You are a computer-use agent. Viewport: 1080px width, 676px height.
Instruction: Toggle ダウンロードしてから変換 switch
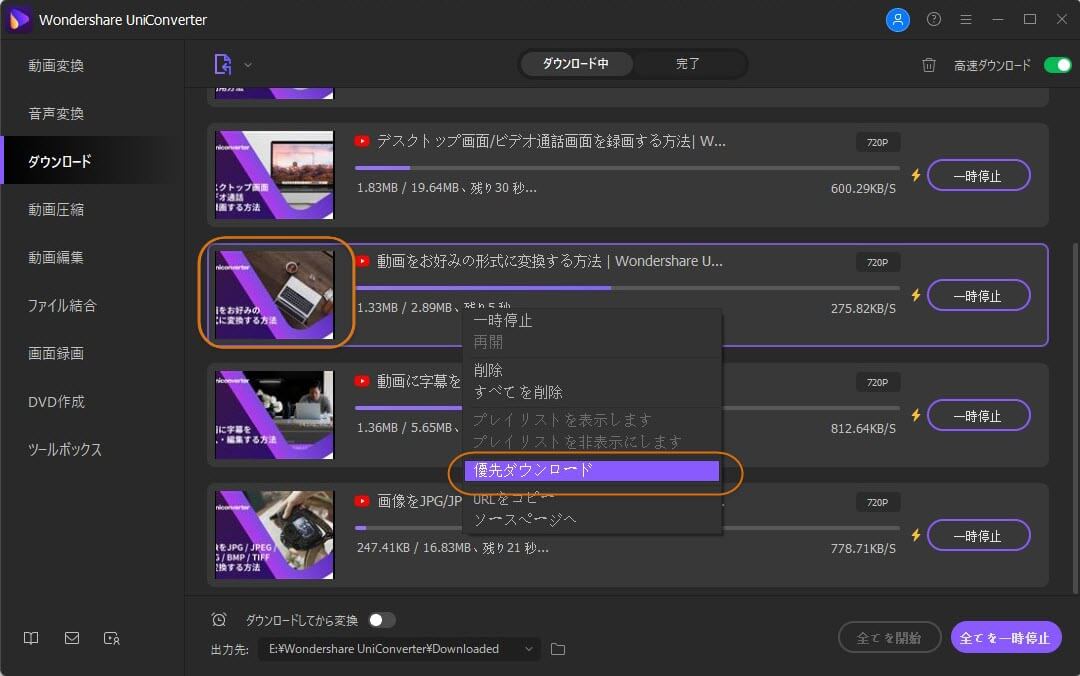coord(382,620)
